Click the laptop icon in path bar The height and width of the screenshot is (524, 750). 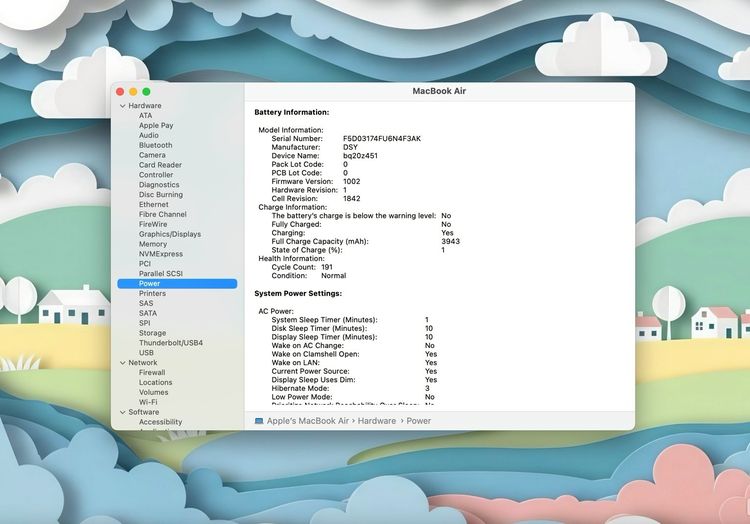(x=259, y=421)
